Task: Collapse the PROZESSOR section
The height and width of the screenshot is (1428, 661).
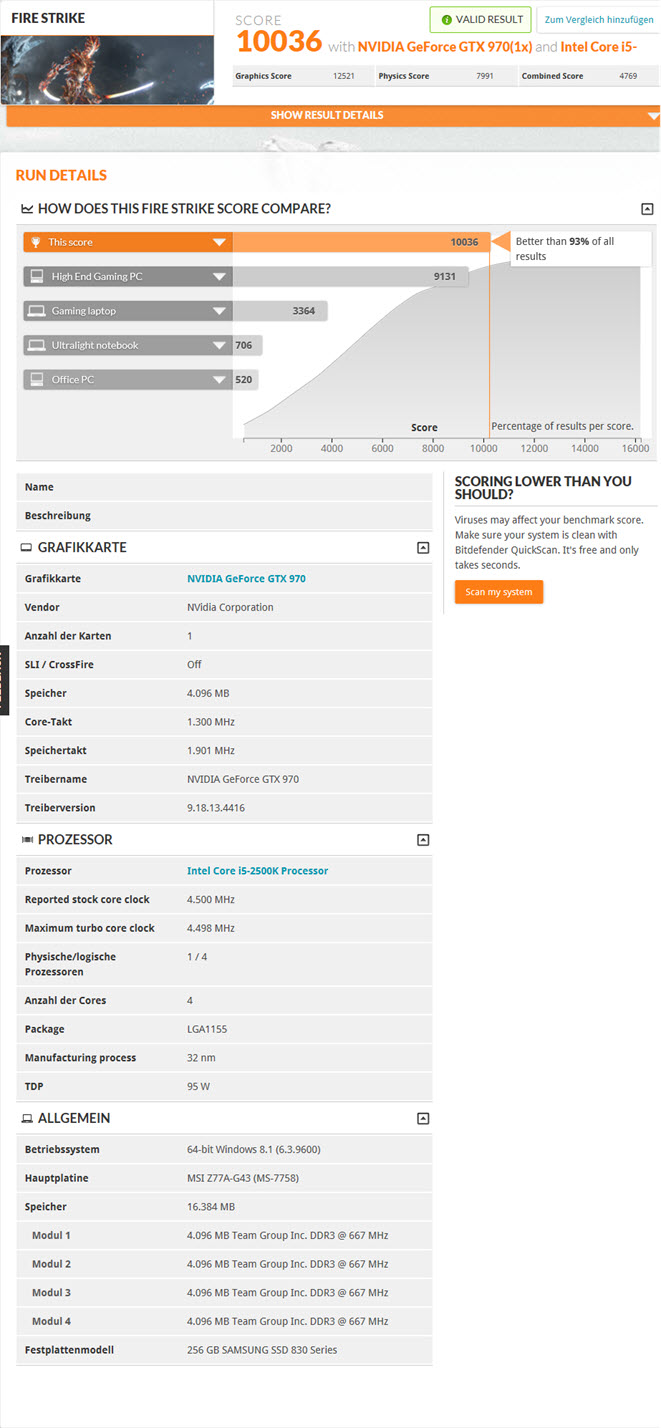Action: point(423,840)
